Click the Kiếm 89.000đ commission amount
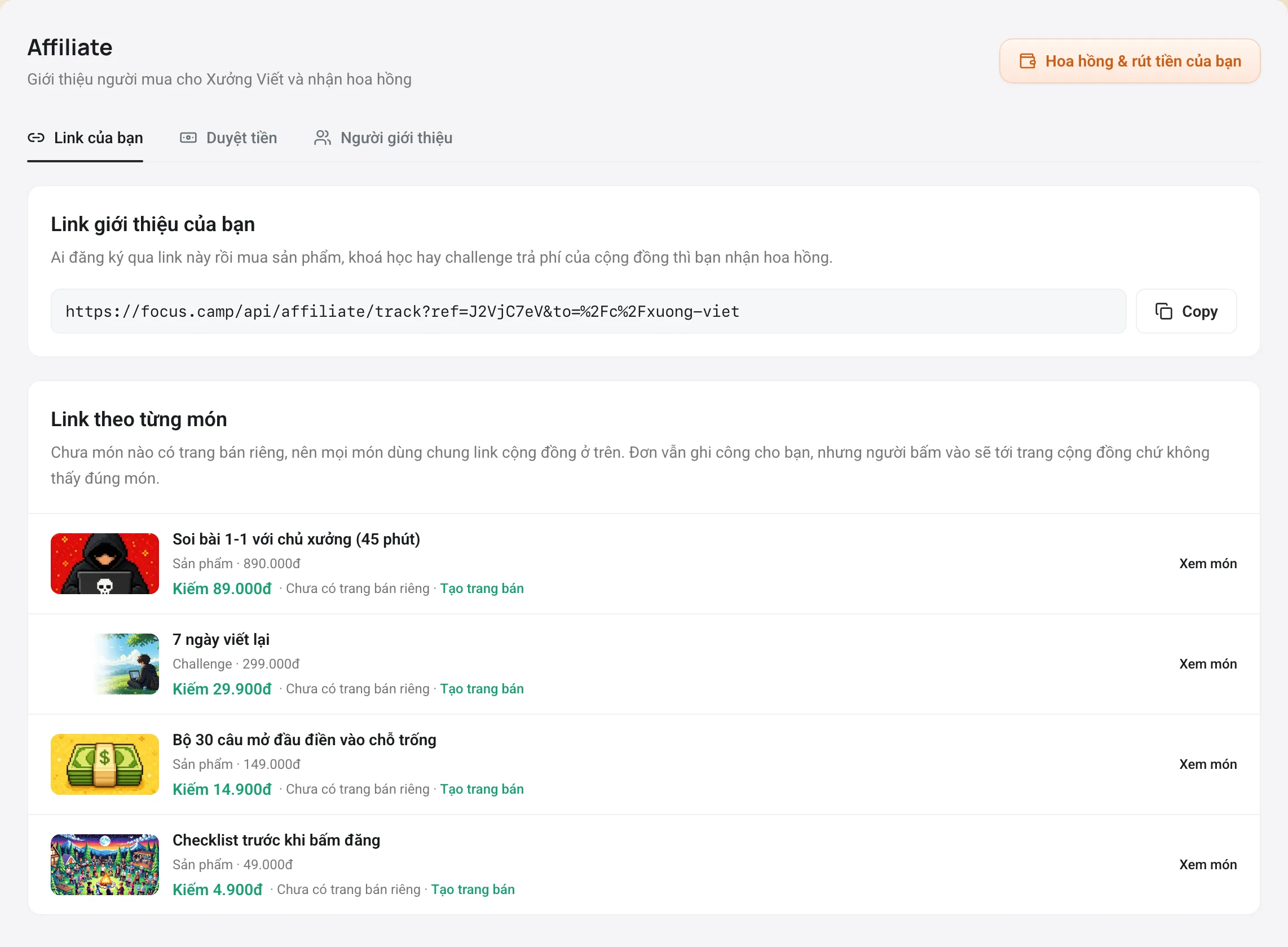Viewport: 1288px width, 947px height. tap(222, 588)
